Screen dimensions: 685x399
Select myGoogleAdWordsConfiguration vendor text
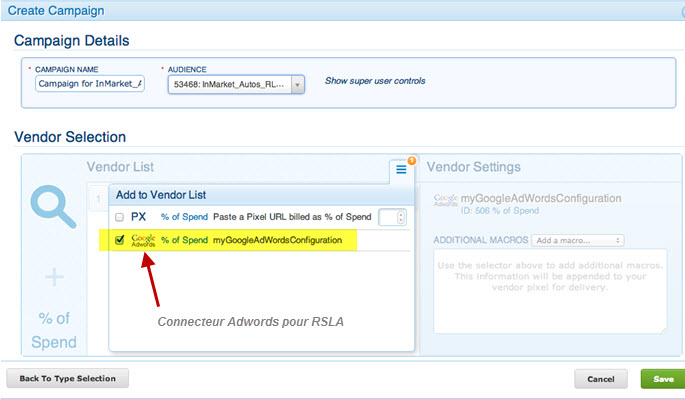click(277, 240)
